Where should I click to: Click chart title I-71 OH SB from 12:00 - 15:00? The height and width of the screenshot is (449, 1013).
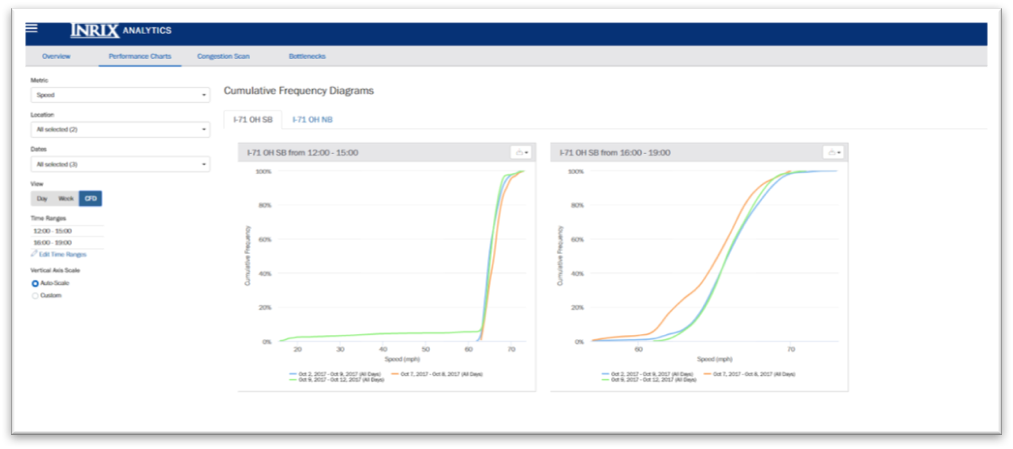[303, 152]
